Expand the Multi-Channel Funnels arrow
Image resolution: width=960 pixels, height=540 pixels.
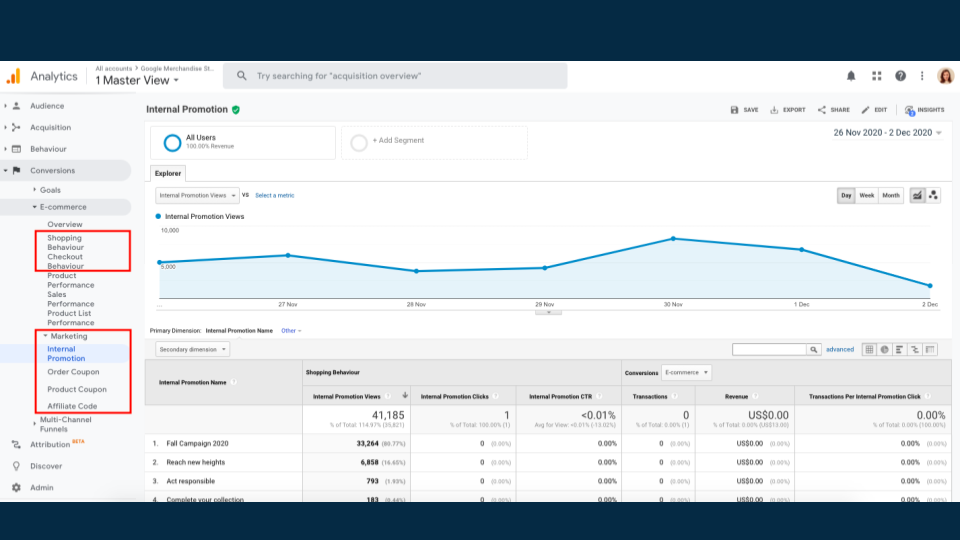(34, 424)
